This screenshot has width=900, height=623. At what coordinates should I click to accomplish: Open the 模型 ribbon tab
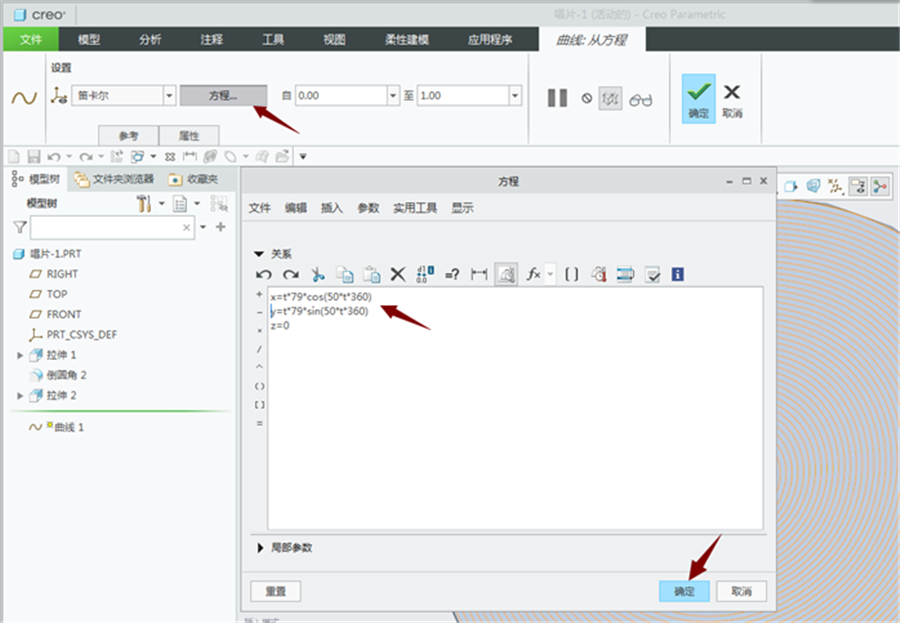[x=89, y=40]
